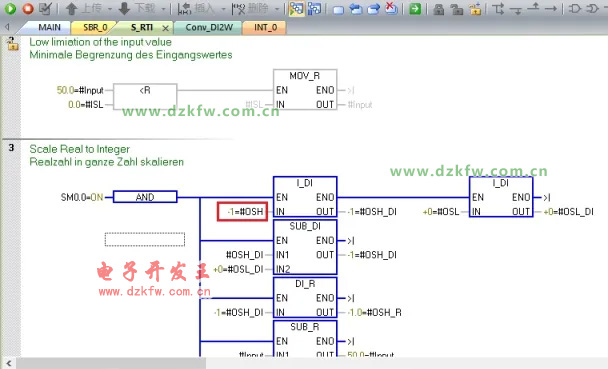
Task: Switch to the Conv_DI2W tab
Action: point(209,28)
